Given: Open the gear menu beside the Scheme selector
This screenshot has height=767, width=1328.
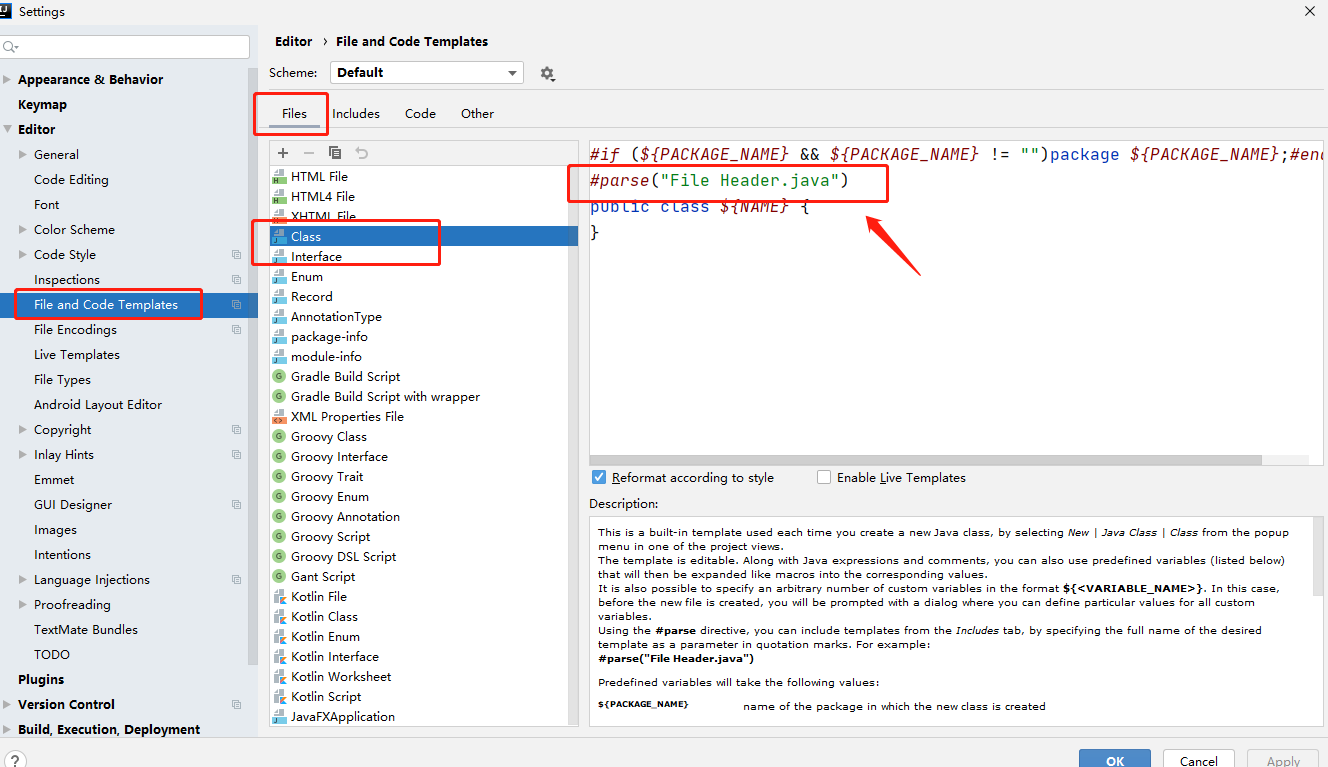Looking at the screenshot, I should tap(547, 73).
